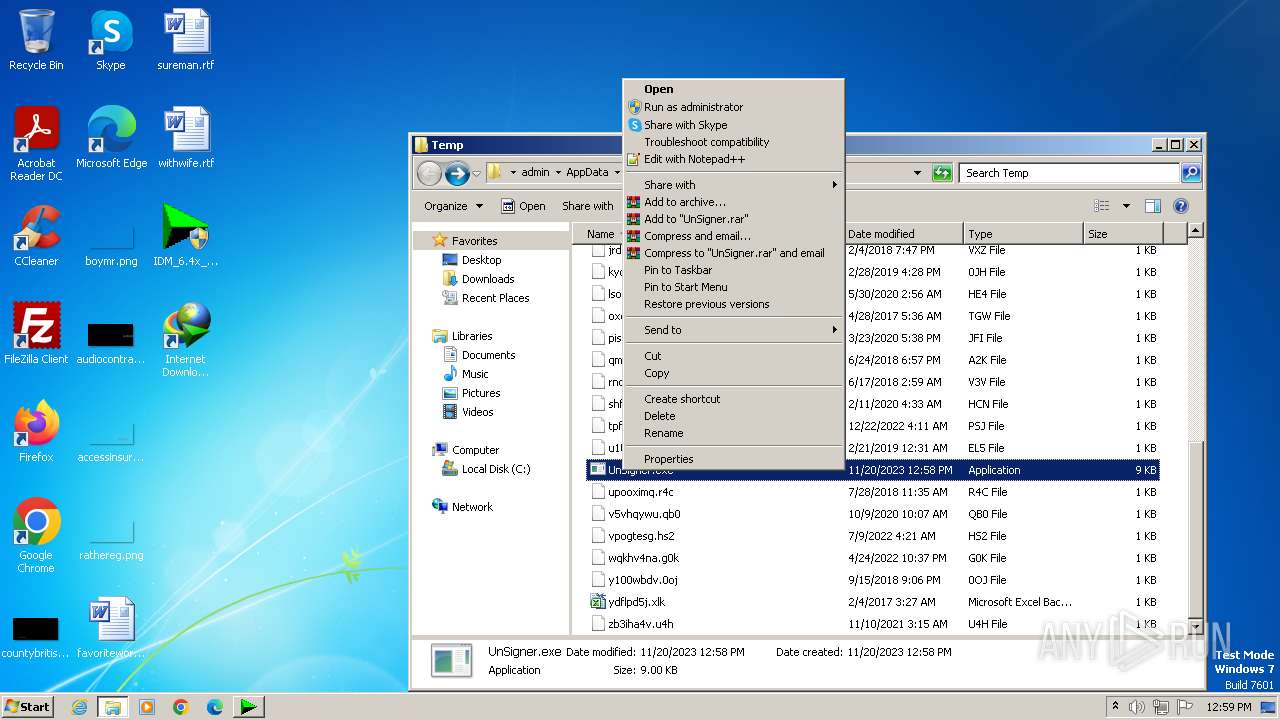This screenshot has height=720, width=1280.
Task: Sort by Date modified column header
Action: click(x=904, y=234)
